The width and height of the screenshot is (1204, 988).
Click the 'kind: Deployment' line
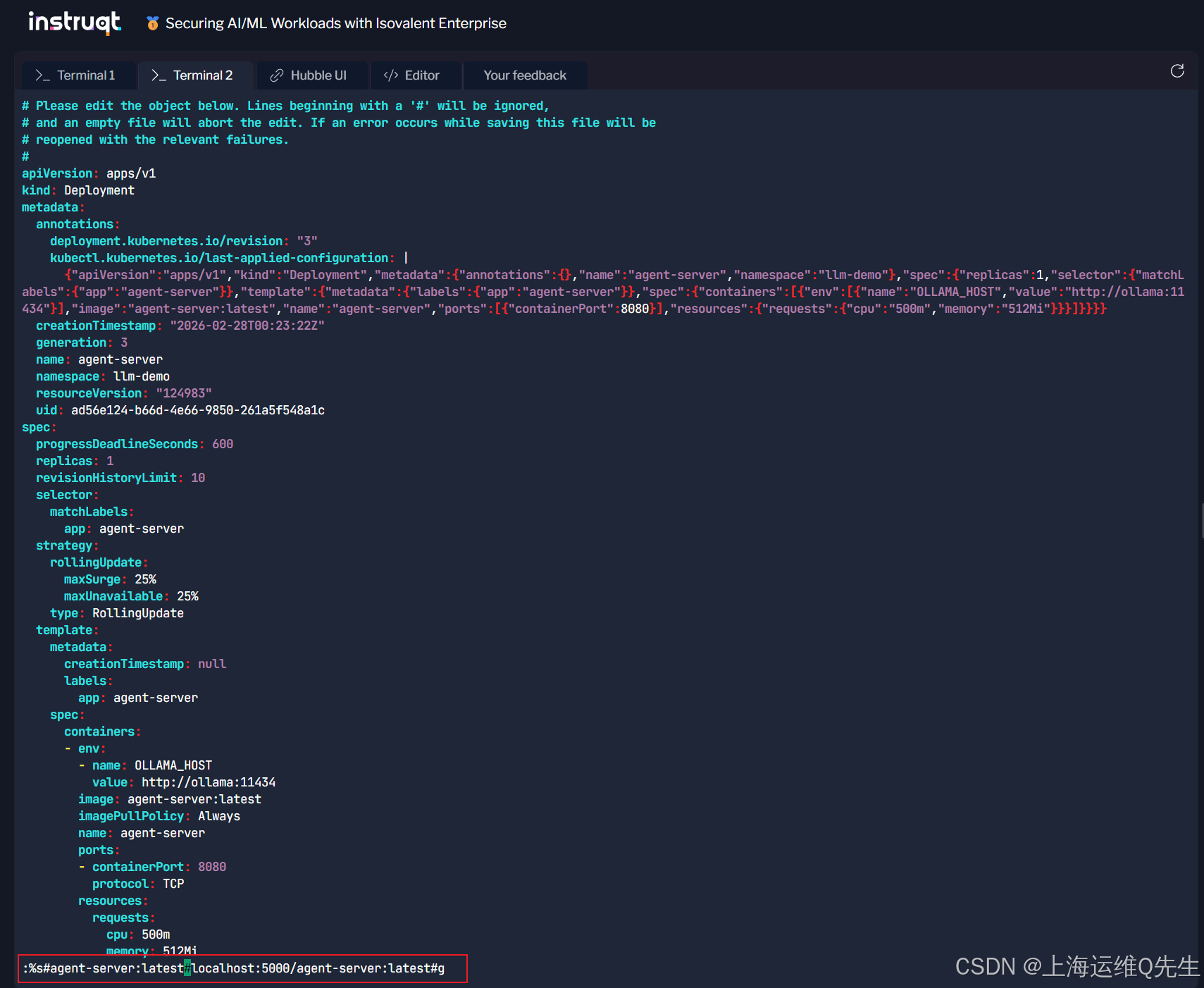click(78, 190)
